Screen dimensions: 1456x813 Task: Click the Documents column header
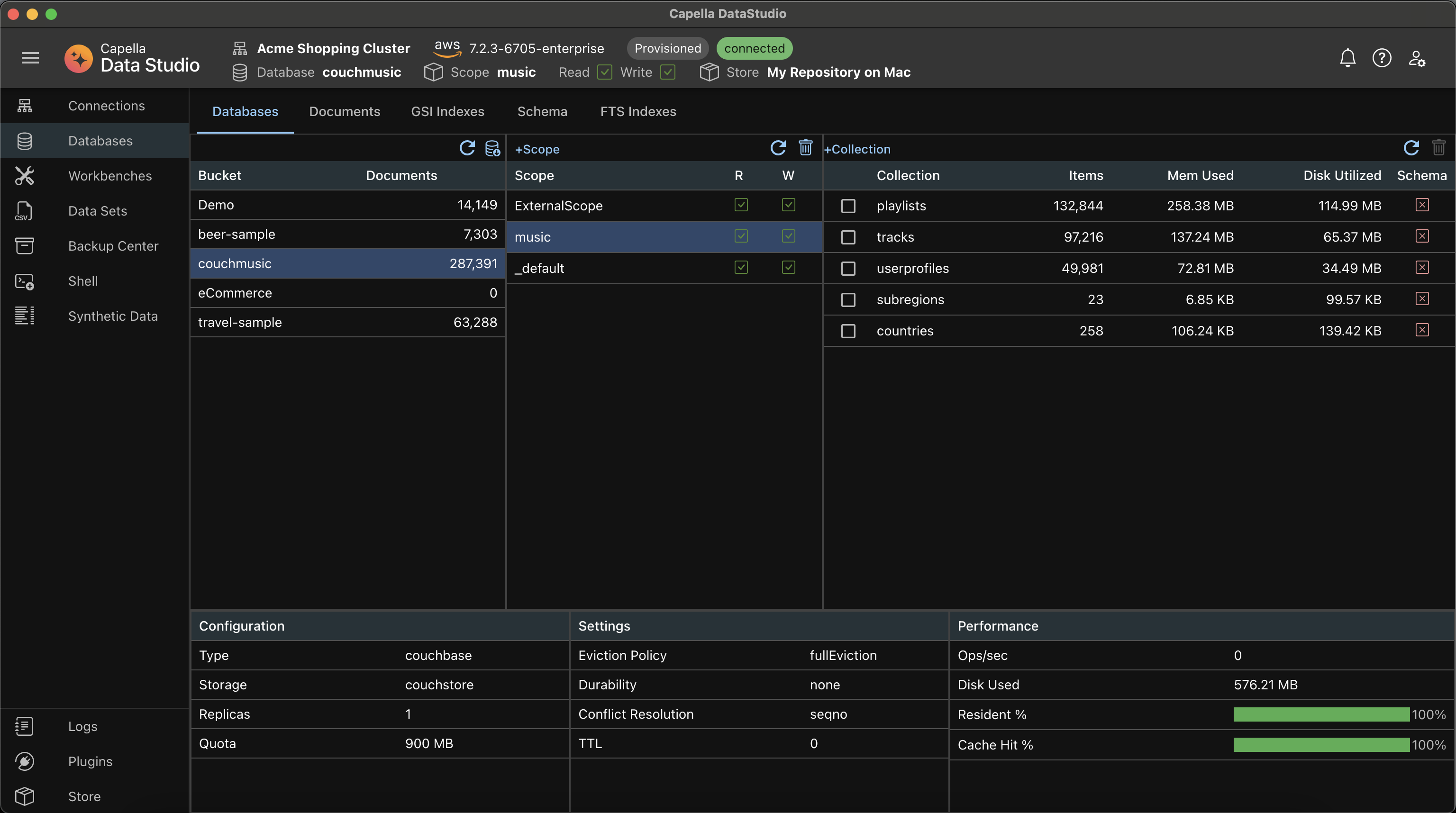pos(401,175)
